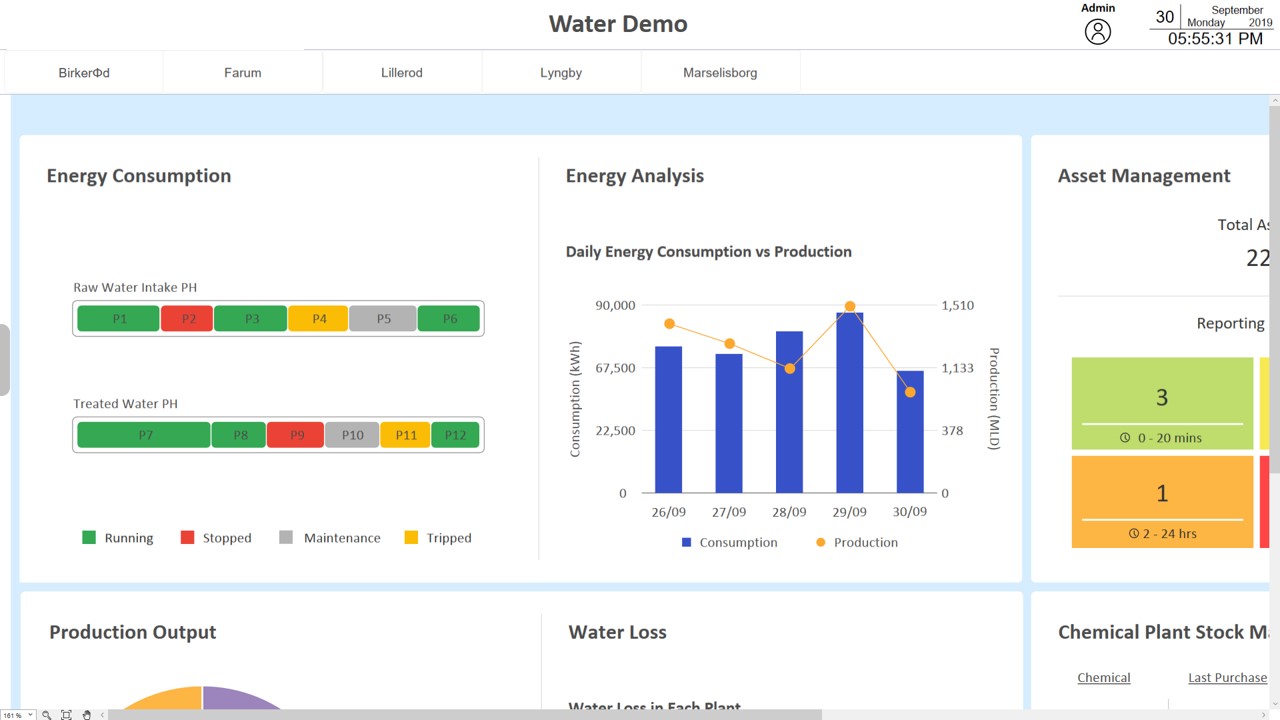Go to the Marselisborg tab
1280x720 pixels.
pos(720,73)
